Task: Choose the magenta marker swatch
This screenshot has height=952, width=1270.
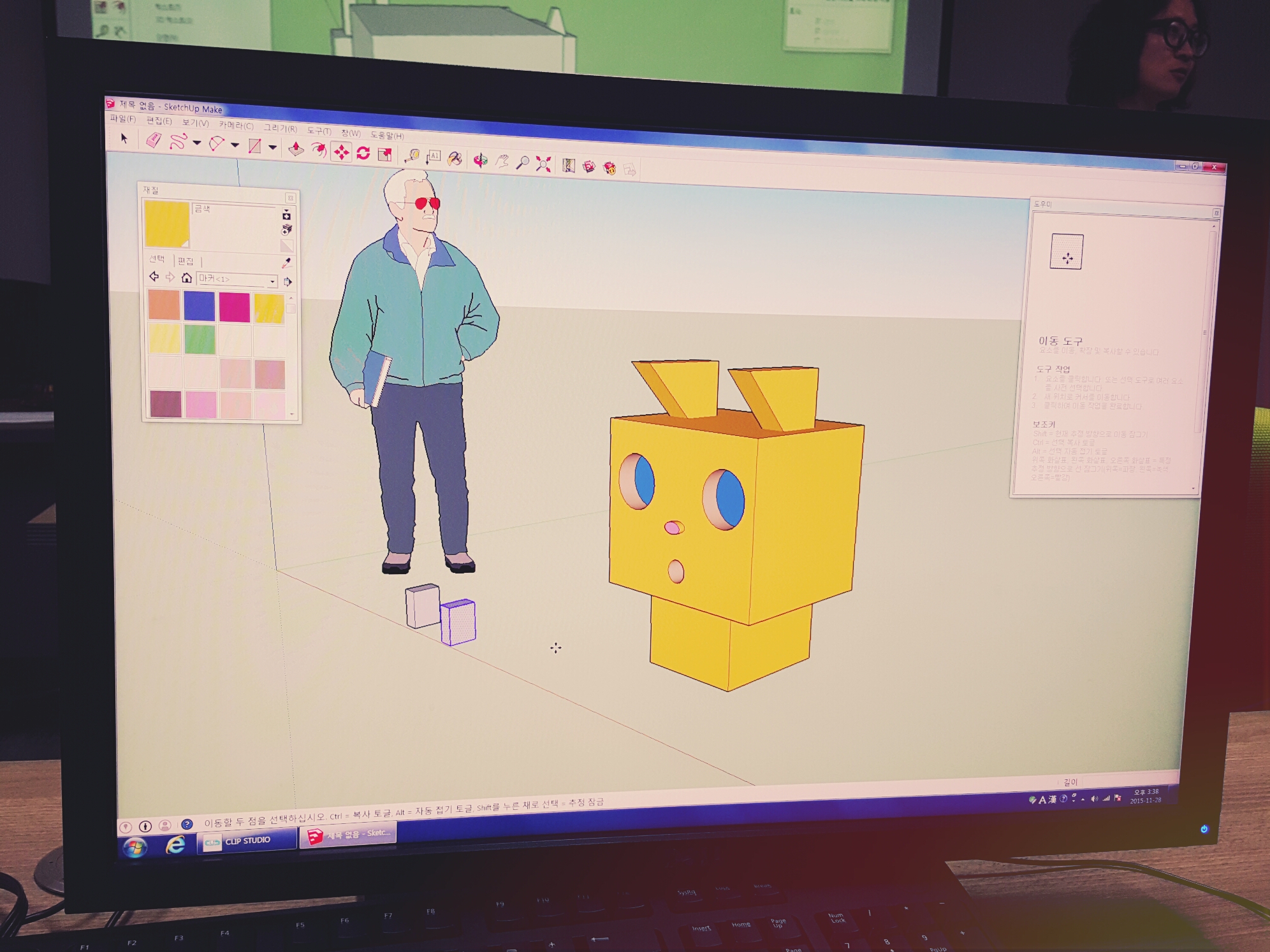Action: [x=234, y=307]
